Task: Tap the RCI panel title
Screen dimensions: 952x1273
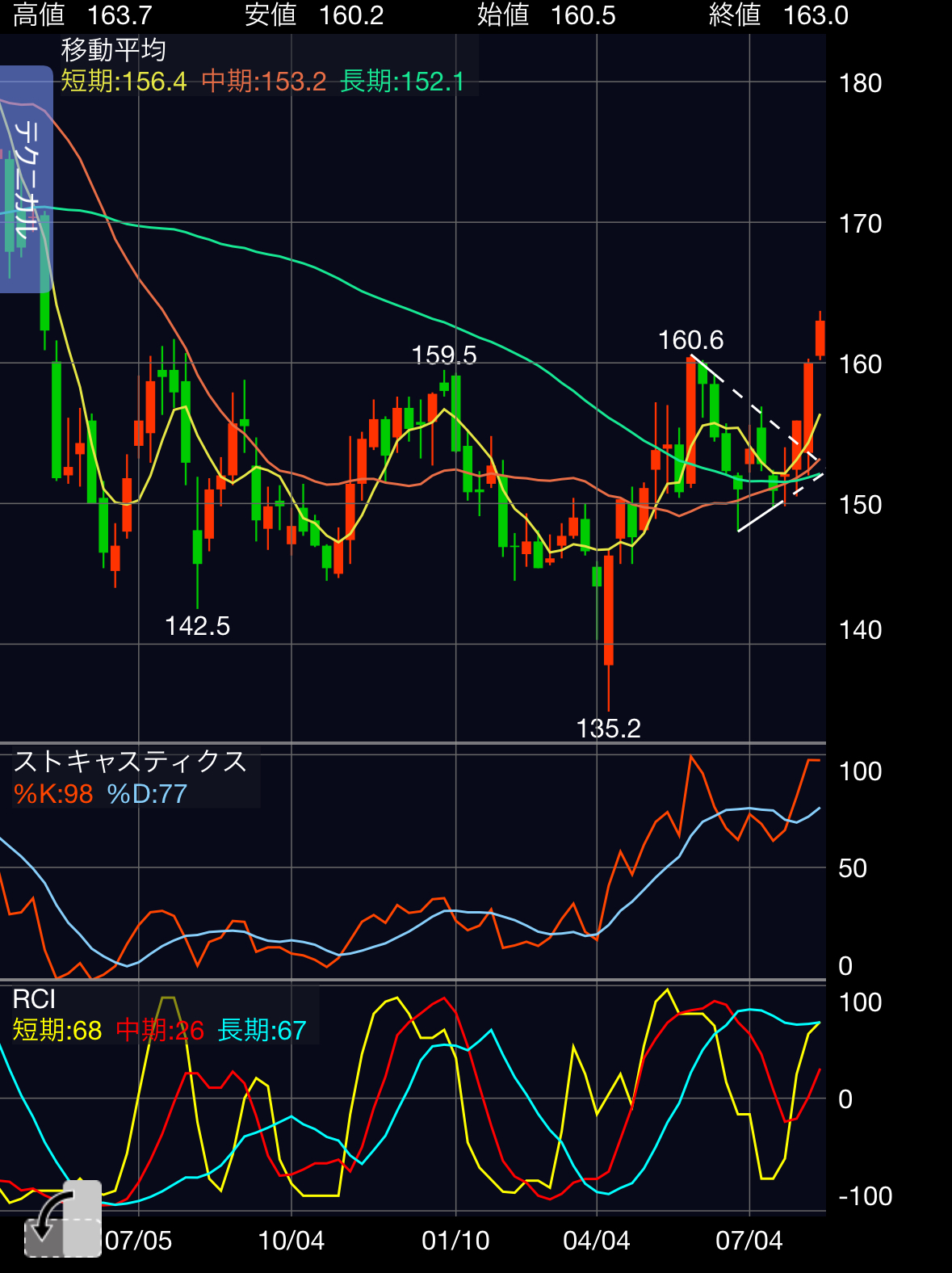Action: (34, 999)
